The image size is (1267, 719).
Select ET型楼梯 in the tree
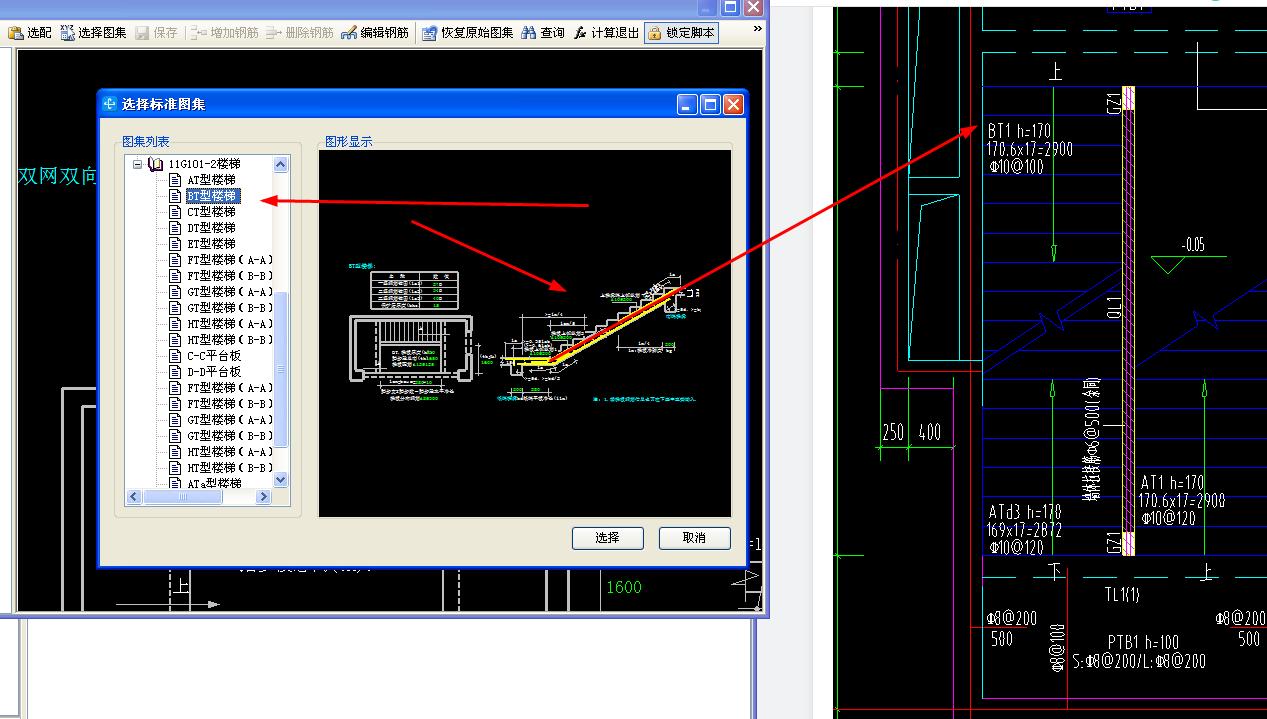(x=211, y=244)
